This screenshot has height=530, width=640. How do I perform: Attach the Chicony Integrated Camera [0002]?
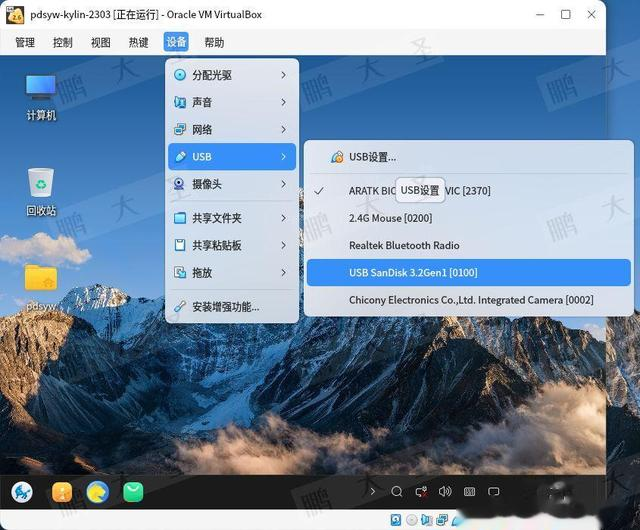click(x=469, y=300)
